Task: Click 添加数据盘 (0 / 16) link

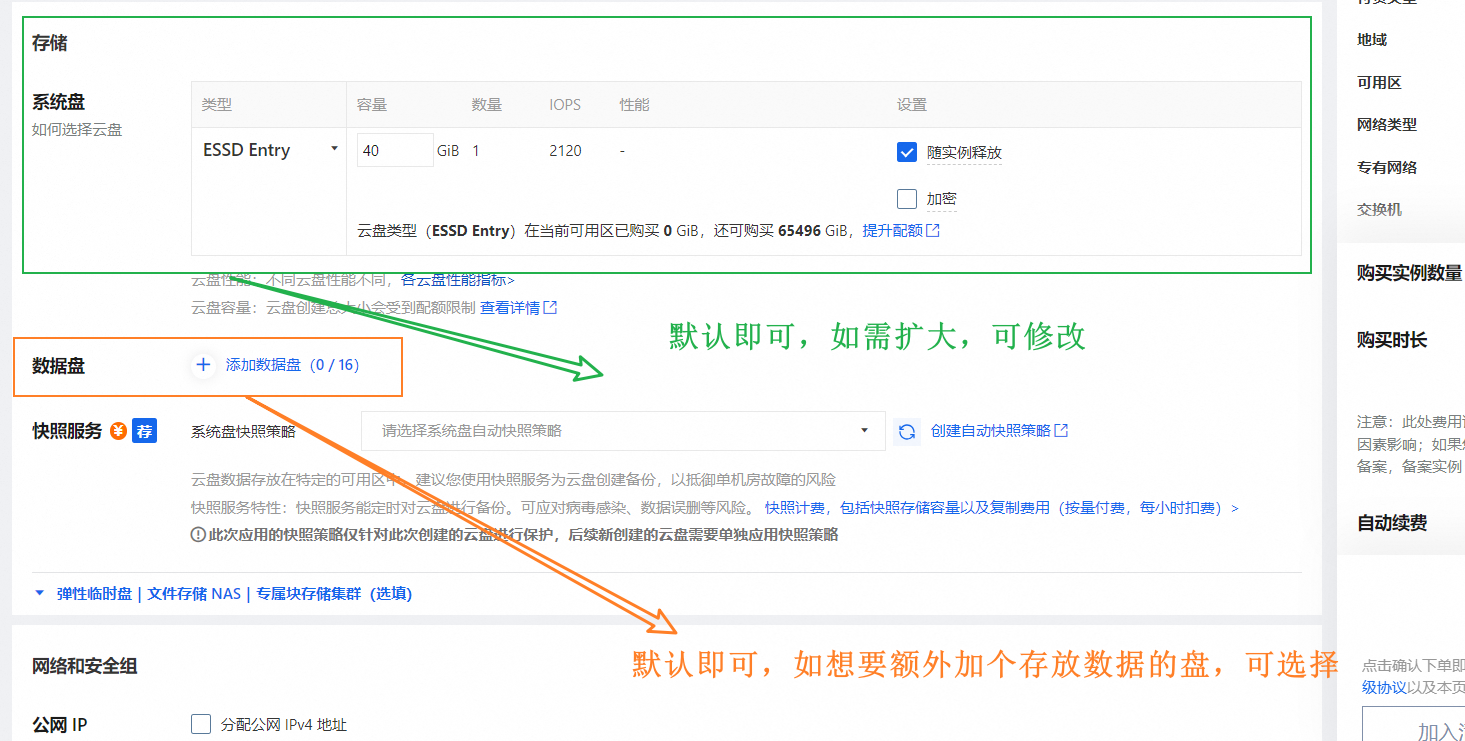Action: (292, 365)
